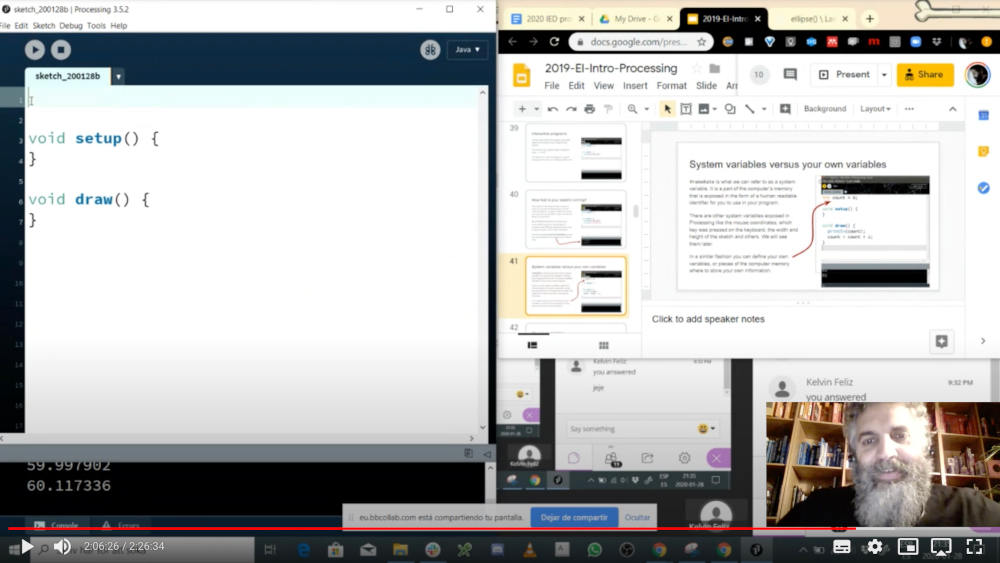Image resolution: width=1000 pixels, height=563 pixels.
Task: Open a new browser tab with plus button
Action: tap(869, 19)
